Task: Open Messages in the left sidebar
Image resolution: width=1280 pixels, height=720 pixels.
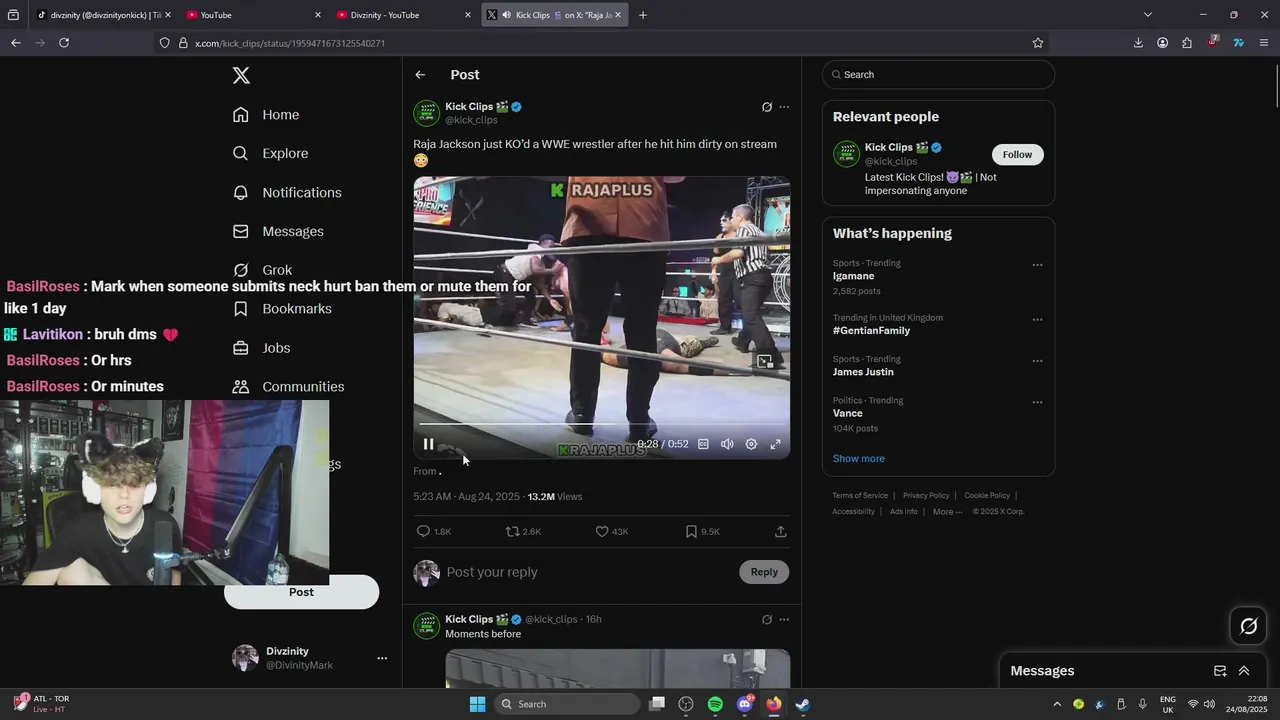Action: tap(278, 231)
